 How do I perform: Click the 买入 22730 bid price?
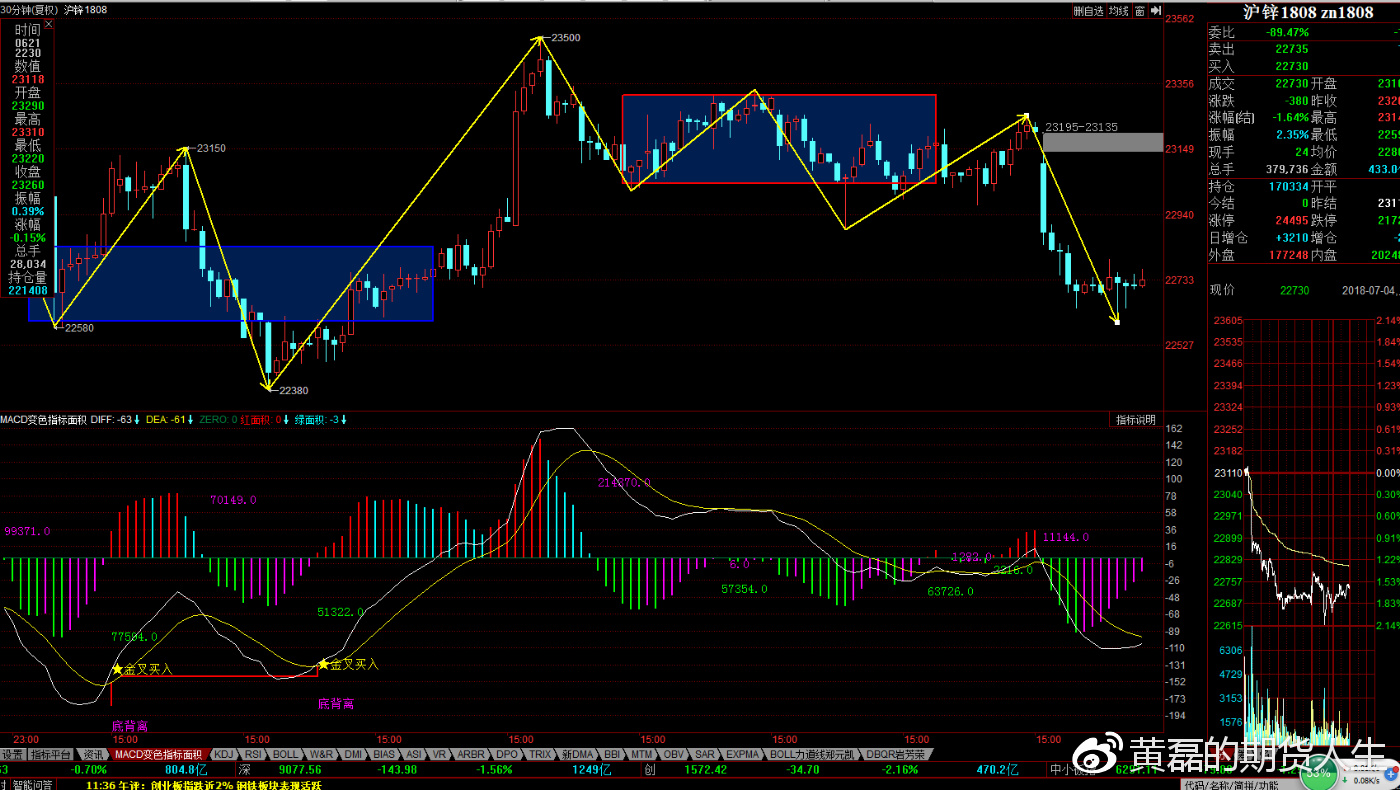coord(1291,66)
